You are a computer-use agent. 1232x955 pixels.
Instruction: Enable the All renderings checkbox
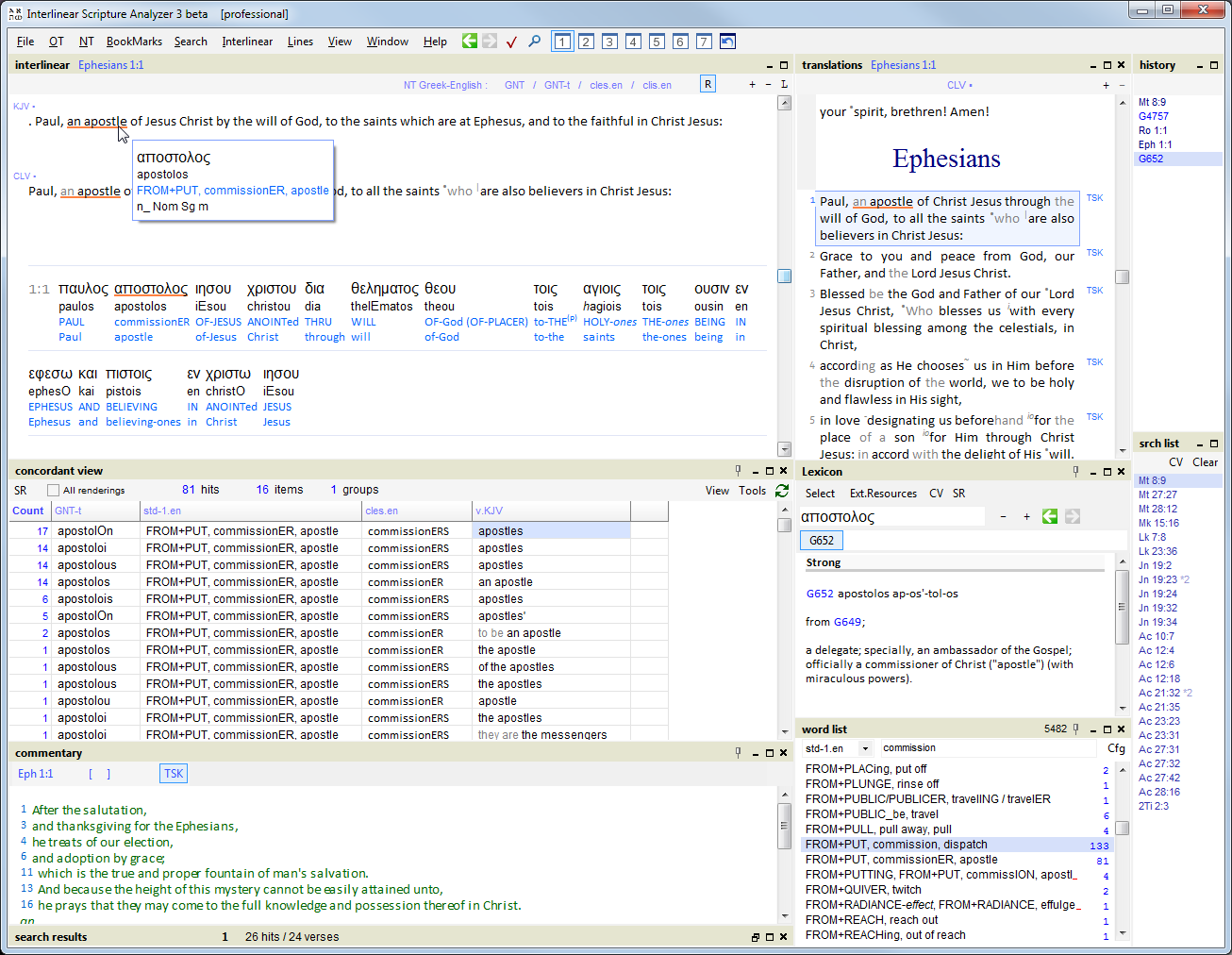click(54, 490)
